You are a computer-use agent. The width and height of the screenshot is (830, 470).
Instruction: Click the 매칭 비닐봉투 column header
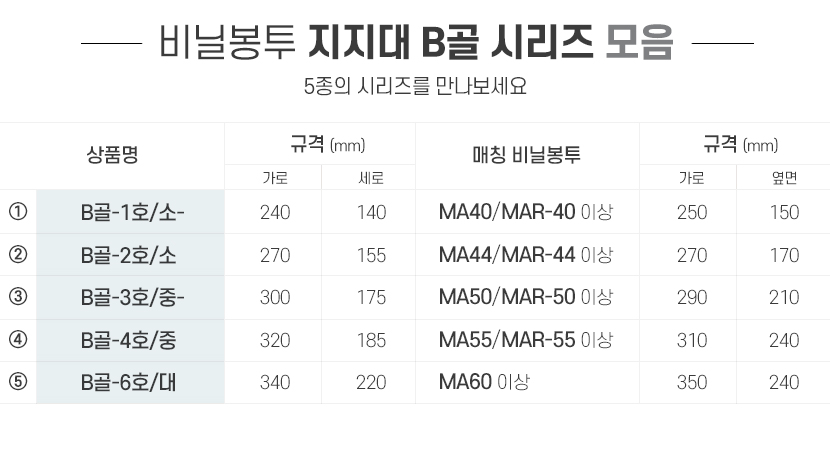[x=527, y=155]
